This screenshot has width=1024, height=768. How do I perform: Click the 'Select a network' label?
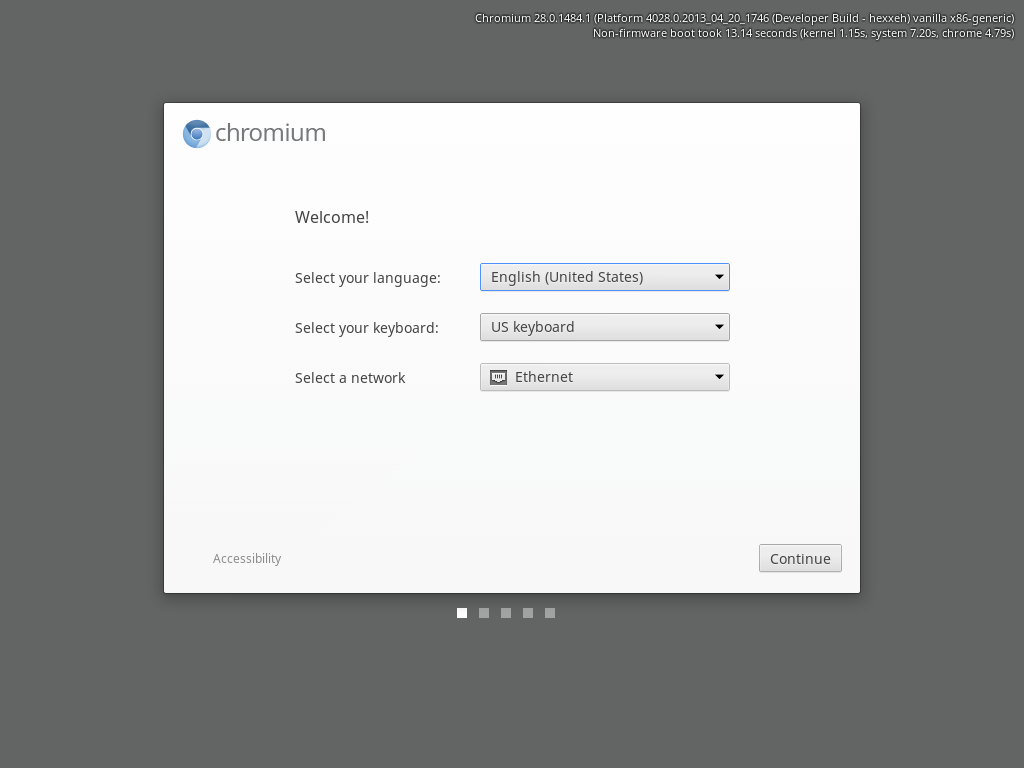tap(350, 378)
